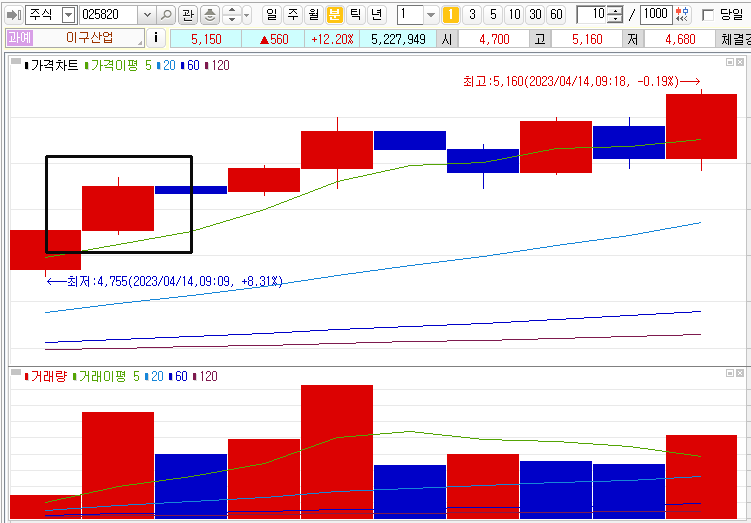Adjust candle count with spinner arrows
The width and height of the screenshot is (751, 523).
click(615, 15)
